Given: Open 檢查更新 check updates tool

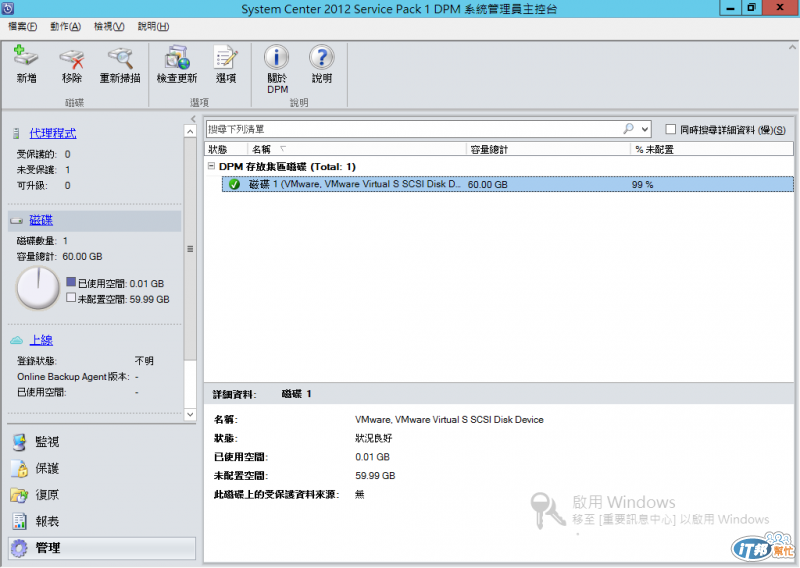Looking at the screenshot, I should 177,57.
